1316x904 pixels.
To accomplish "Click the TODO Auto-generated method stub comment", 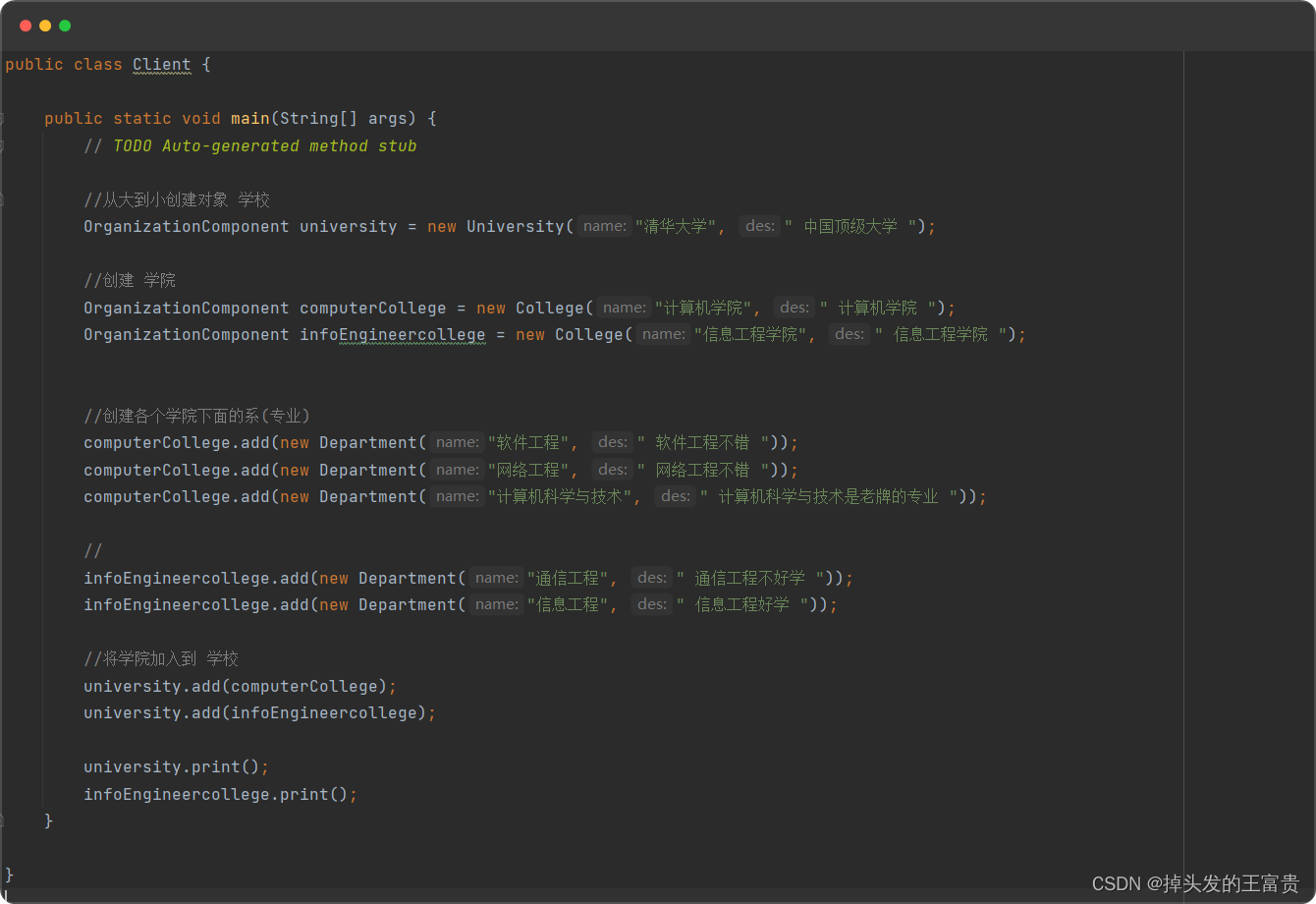I will [x=250, y=146].
